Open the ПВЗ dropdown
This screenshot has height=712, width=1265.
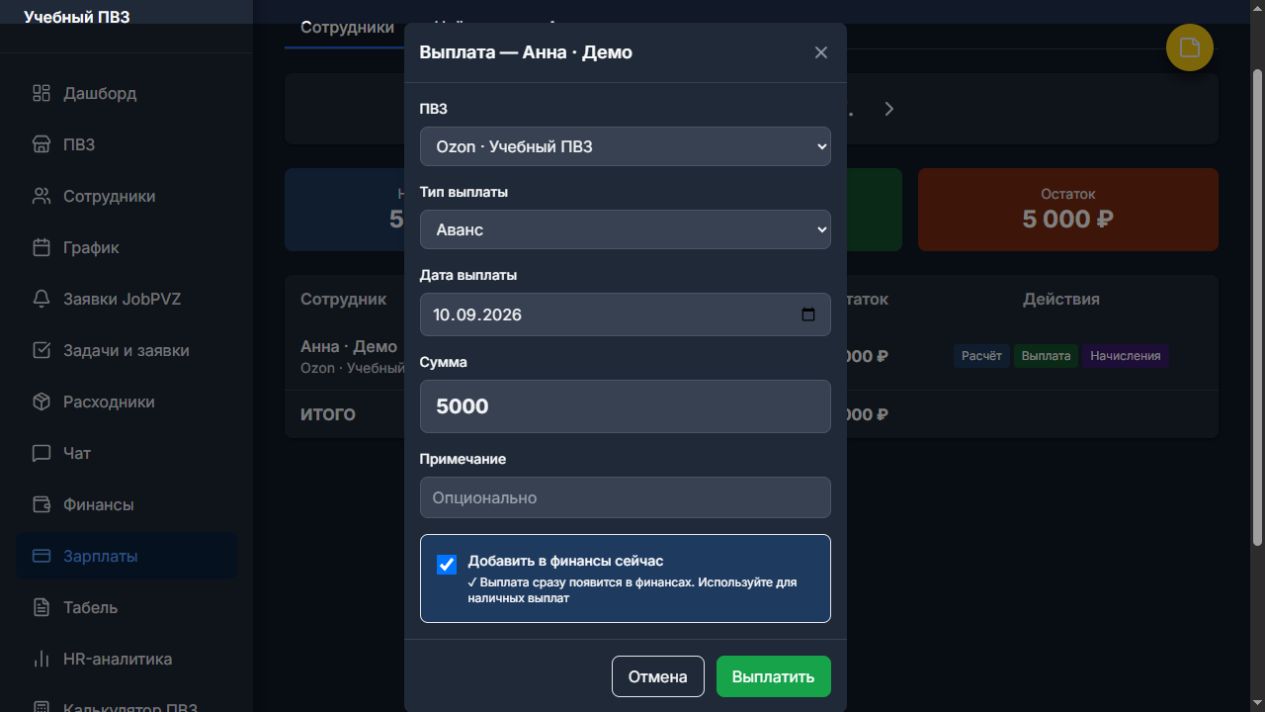tap(625, 146)
